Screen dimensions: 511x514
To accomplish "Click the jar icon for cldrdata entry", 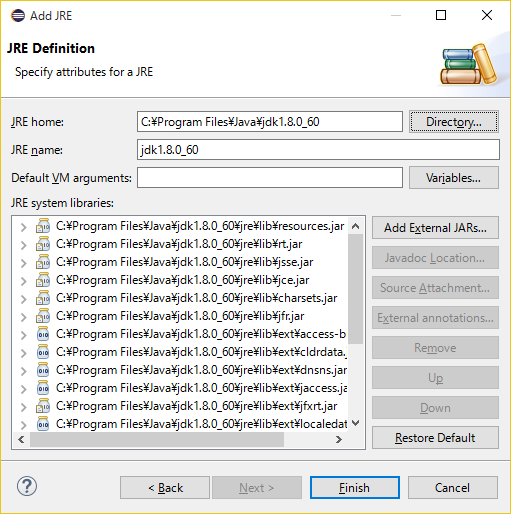I will tap(43, 352).
